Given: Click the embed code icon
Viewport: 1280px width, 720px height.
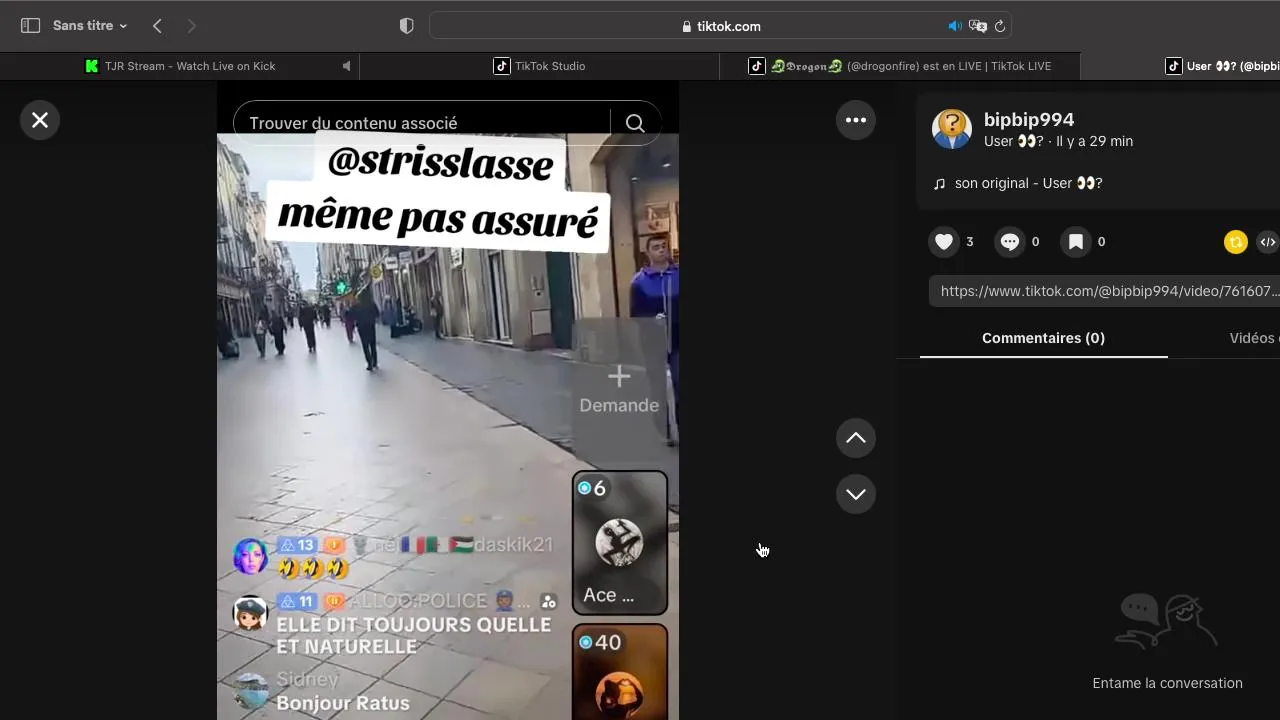Looking at the screenshot, I should point(1267,242).
